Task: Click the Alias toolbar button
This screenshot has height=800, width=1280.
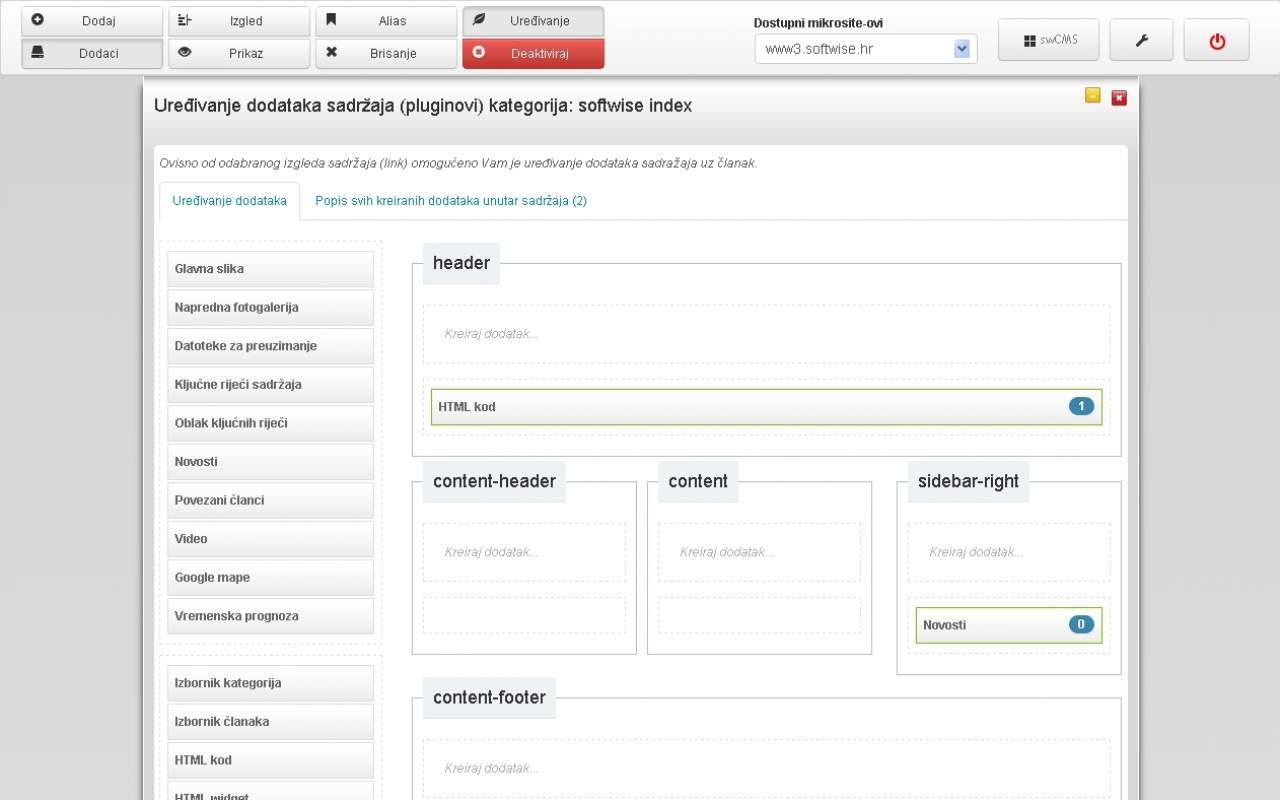Action: tap(386, 21)
